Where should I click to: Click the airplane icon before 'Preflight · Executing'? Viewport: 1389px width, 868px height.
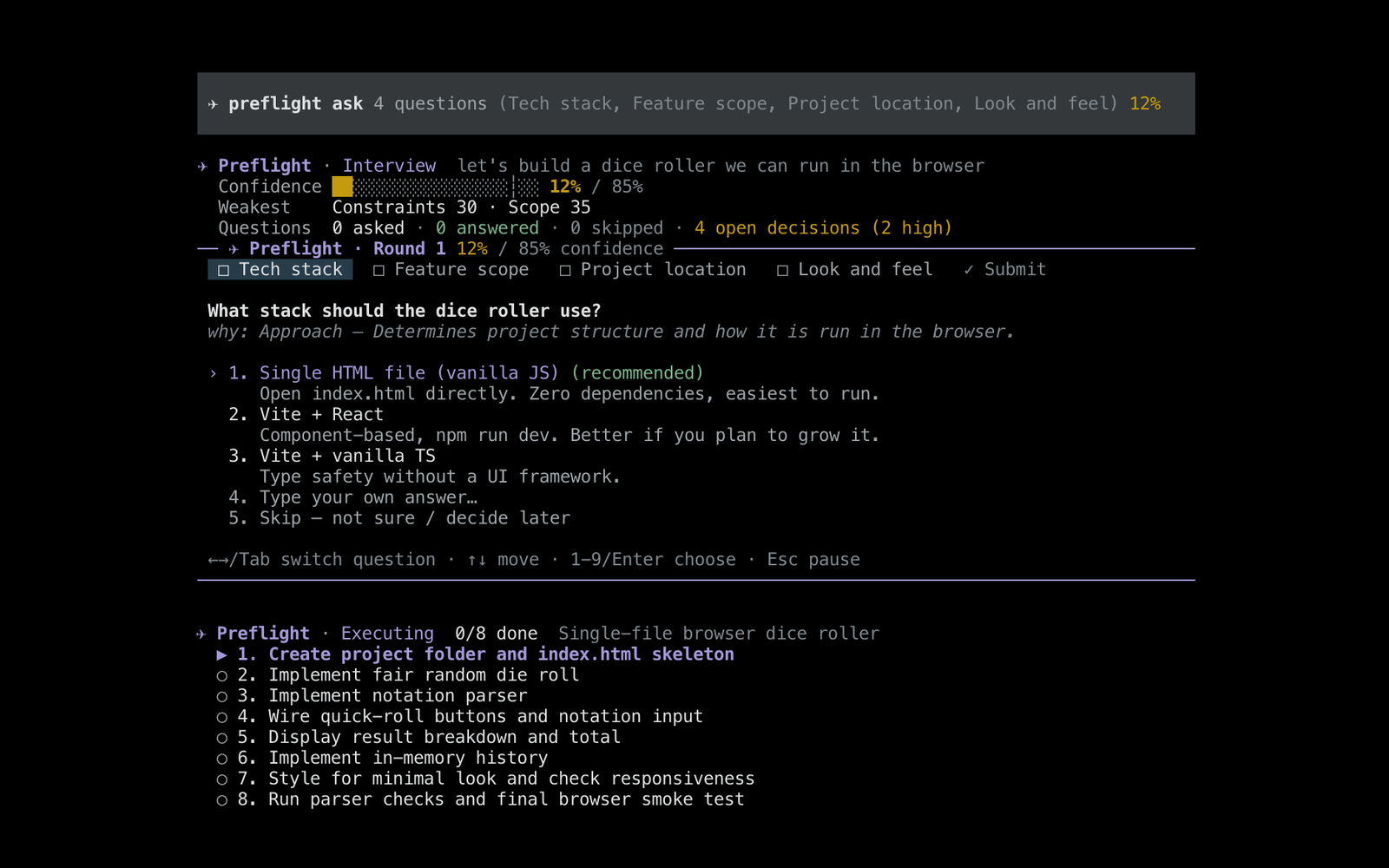pyautogui.click(x=201, y=634)
